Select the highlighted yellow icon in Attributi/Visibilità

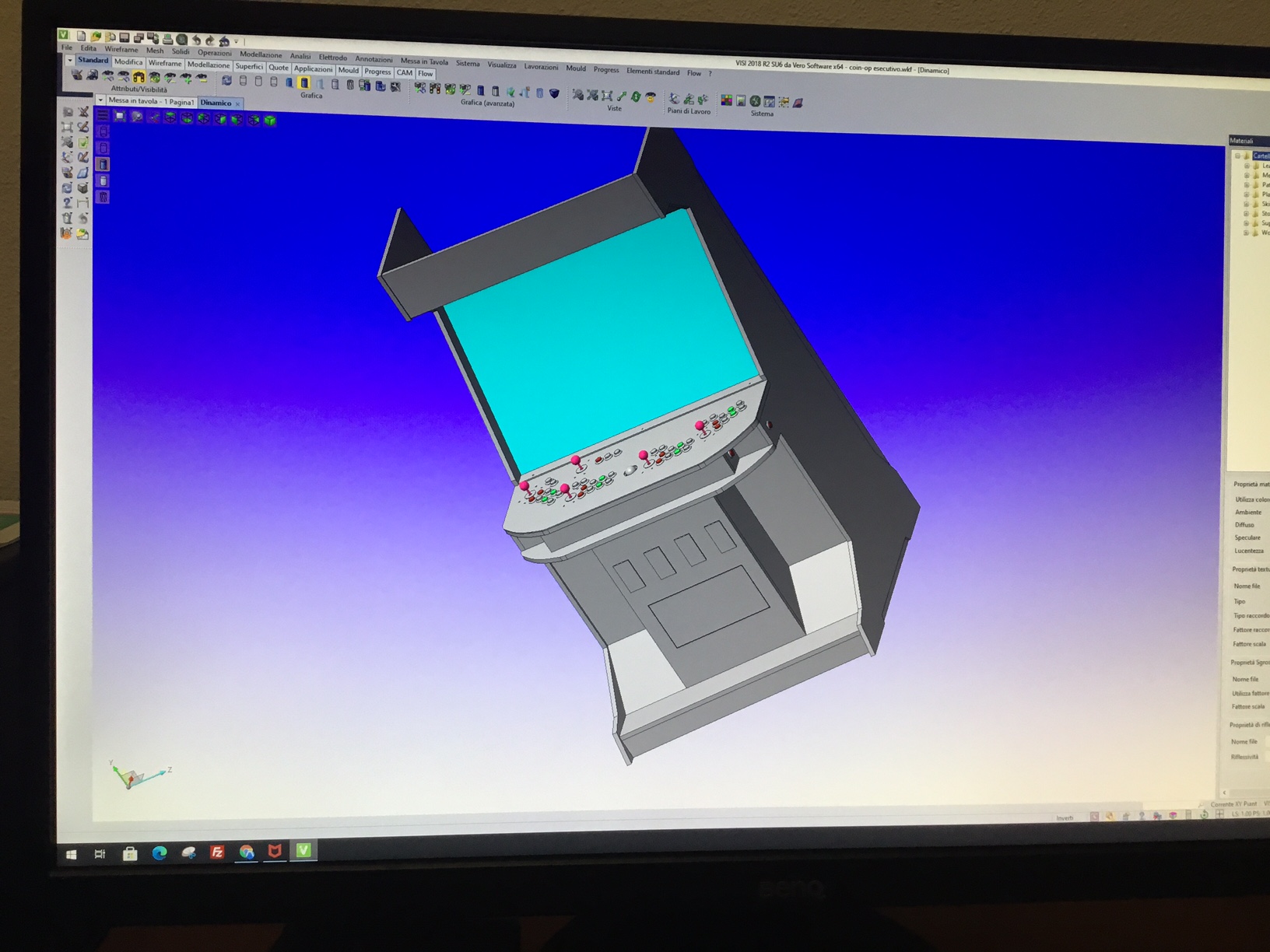[x=139, y=77]
